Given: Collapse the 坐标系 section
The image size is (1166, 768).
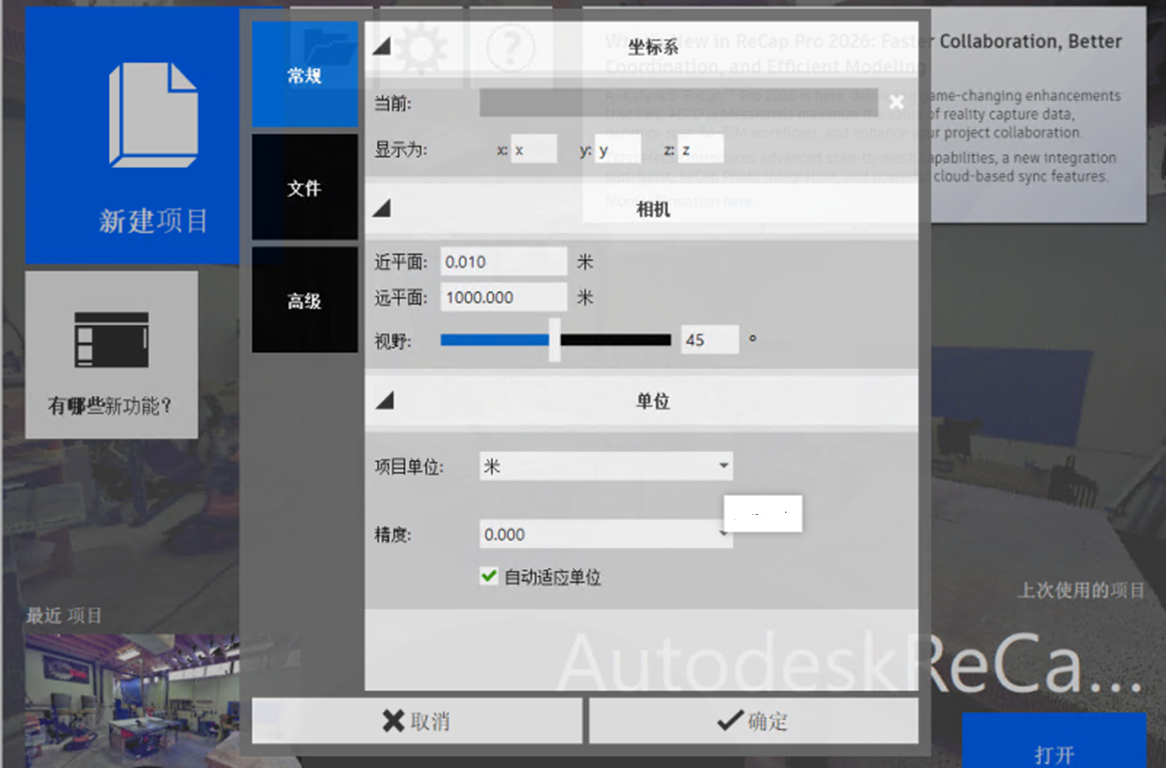Looking at the screenshot, I should tap(381, 47).
